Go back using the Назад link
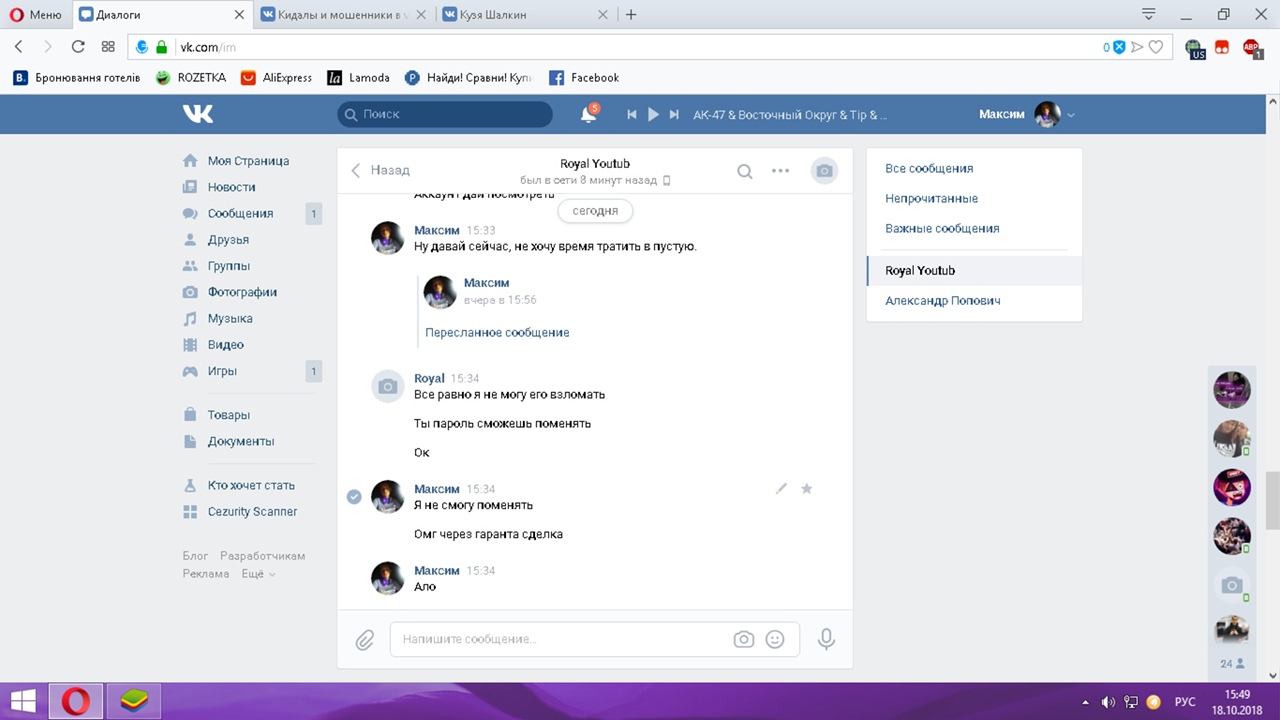This screenshot has height=720, width=1280. coord(381,170)
